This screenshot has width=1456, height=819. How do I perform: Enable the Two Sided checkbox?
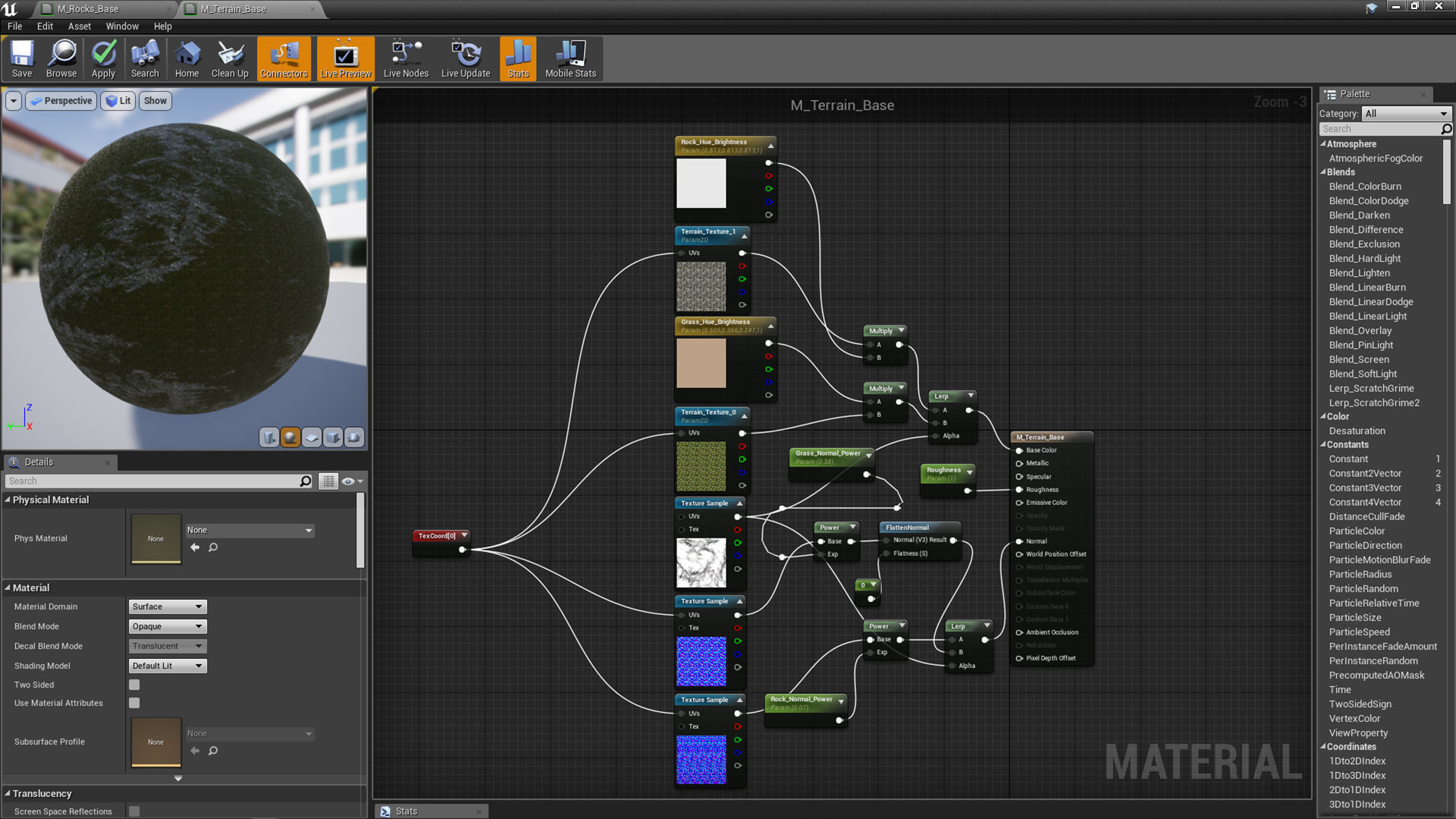pos(134,685)
